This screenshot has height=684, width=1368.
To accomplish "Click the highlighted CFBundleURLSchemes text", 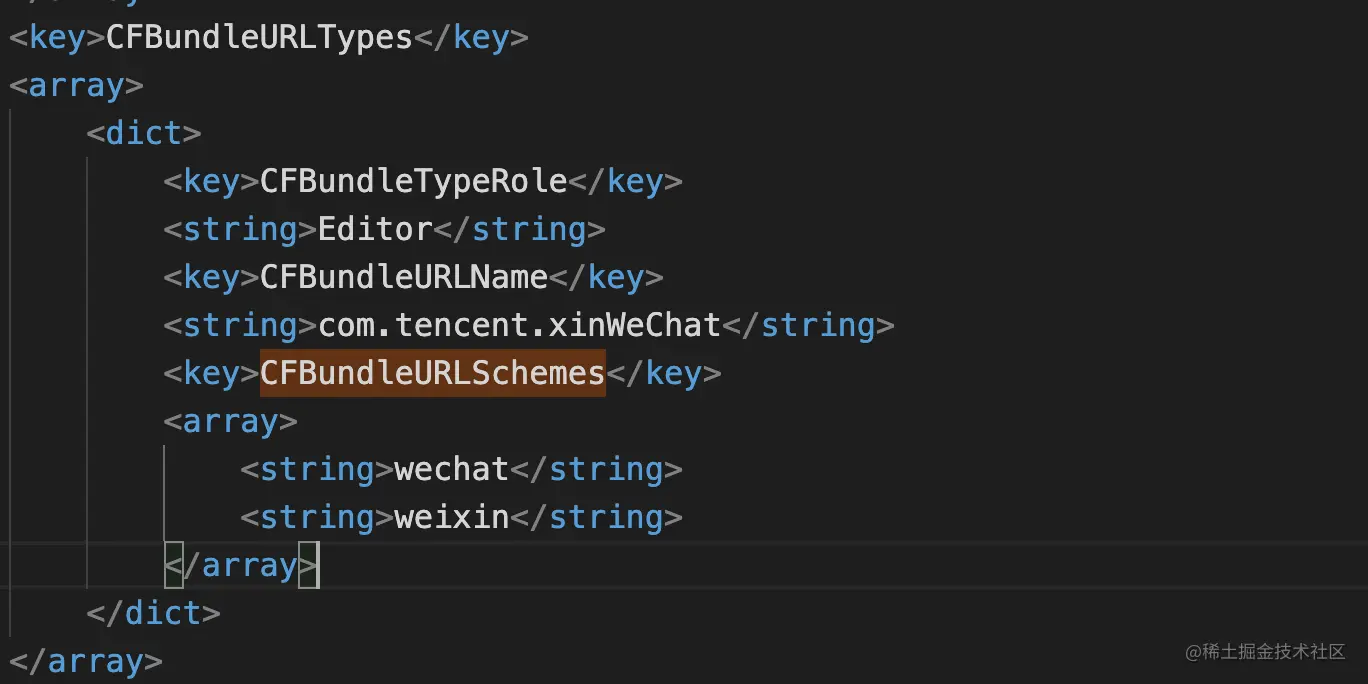I will pyautogui.click(x=432, y=374).
